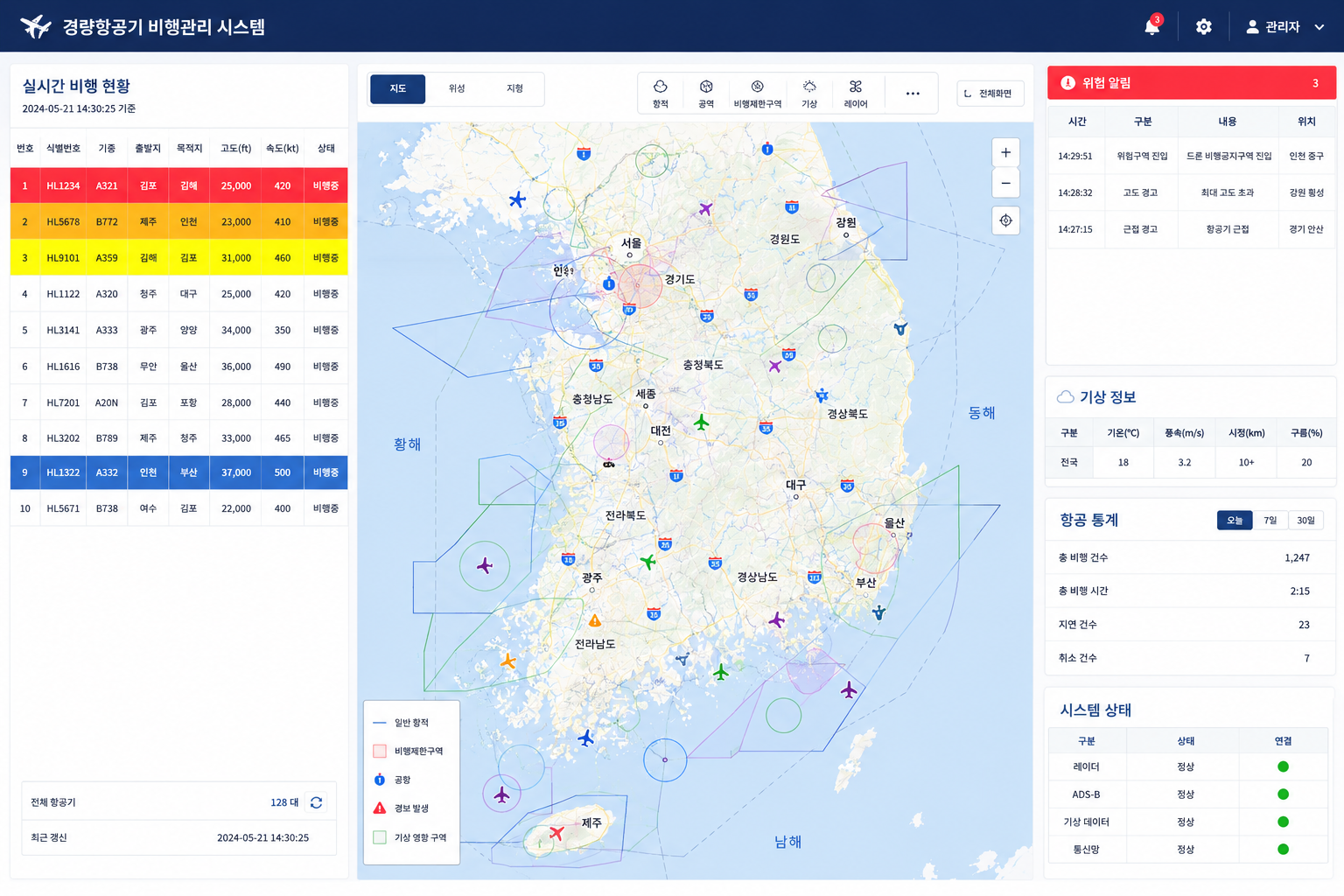Click the 속도(kt) column header
The image size is (1344, 896).
pyautogui.click(x=283, y=149)
